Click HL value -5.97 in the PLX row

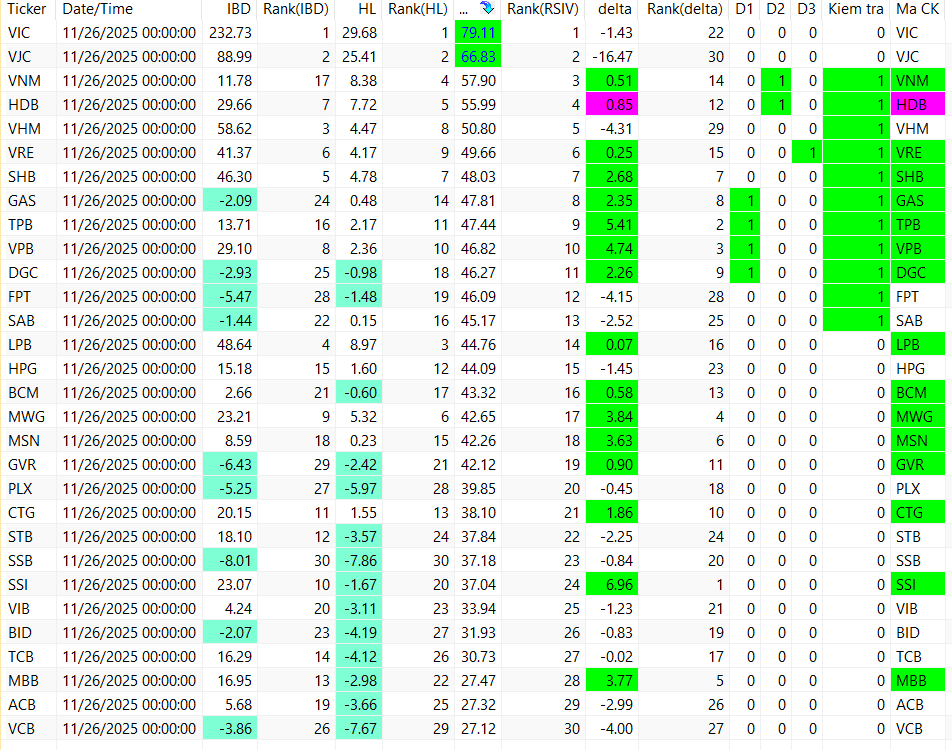tap(359, 489)
